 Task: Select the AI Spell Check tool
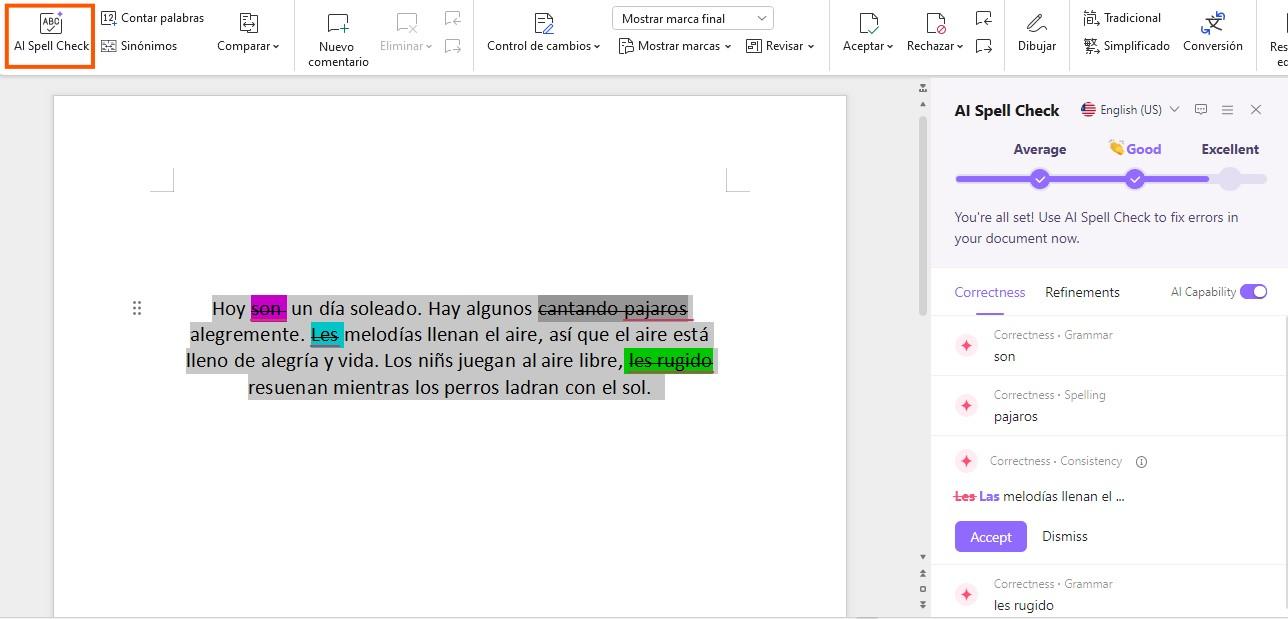[x=49, y=35]
